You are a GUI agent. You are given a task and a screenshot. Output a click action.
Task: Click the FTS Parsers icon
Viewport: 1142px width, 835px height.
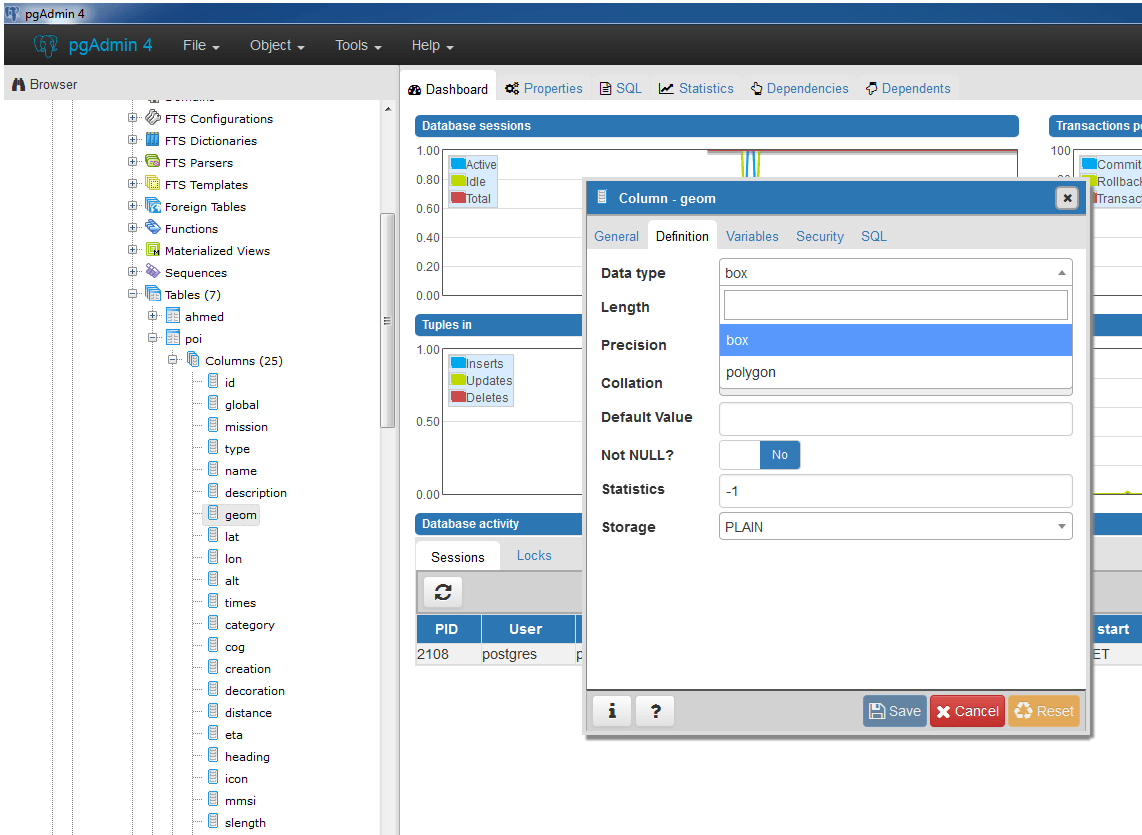(152, 161)
